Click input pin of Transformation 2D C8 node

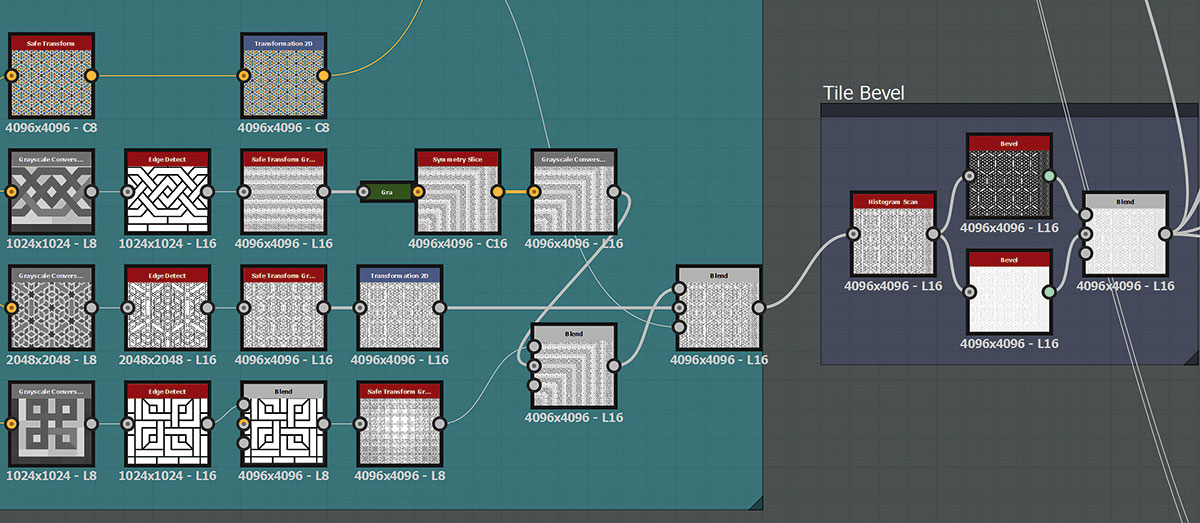point(243,76)
